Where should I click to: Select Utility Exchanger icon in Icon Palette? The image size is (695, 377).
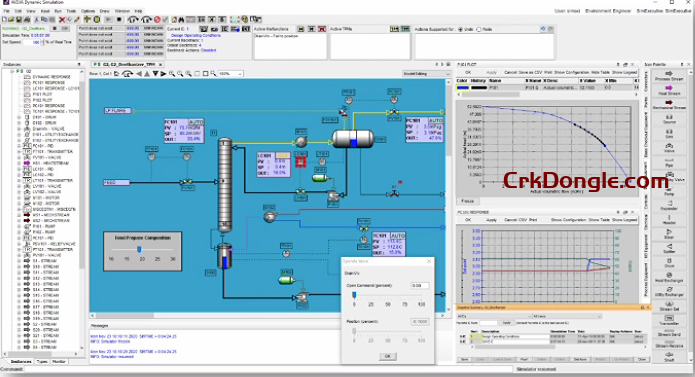(x=669, y=291)
